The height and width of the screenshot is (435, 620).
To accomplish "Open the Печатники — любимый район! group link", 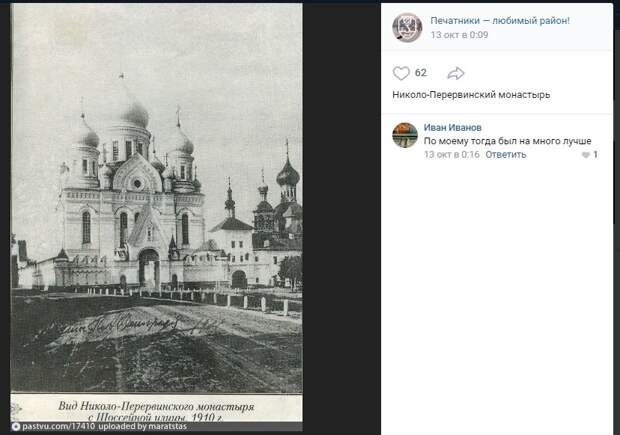I will [500, 21].
